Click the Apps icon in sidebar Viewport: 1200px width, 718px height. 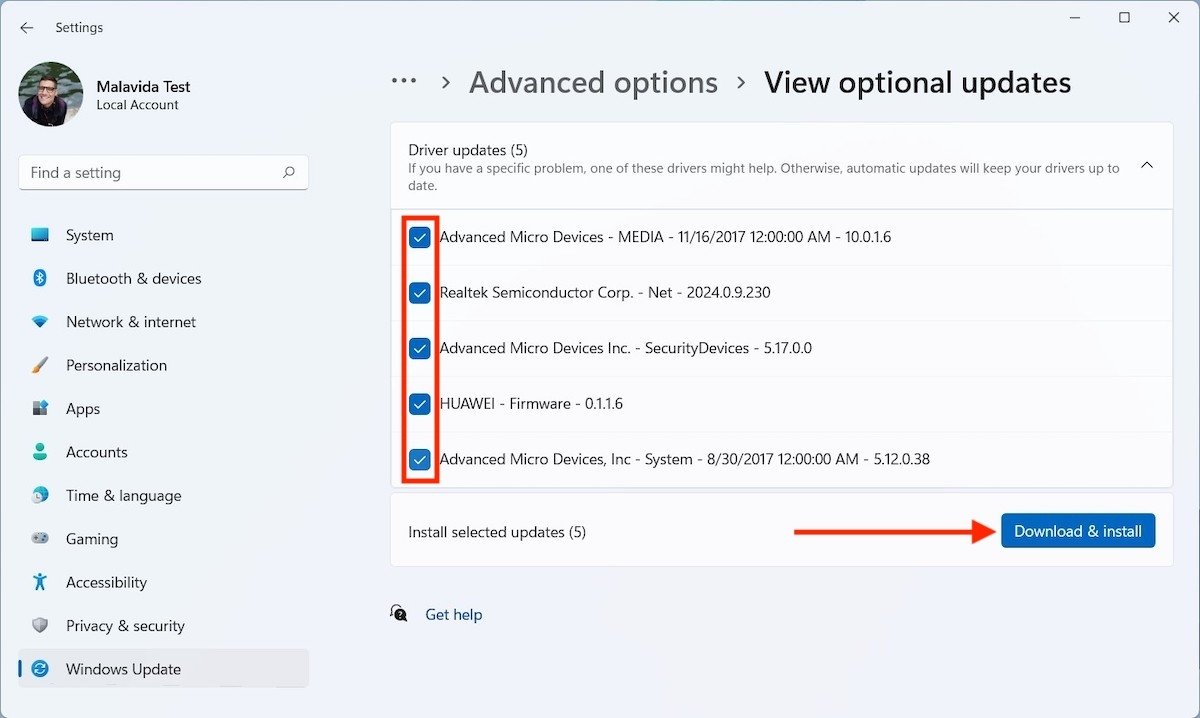click(40, 409)
